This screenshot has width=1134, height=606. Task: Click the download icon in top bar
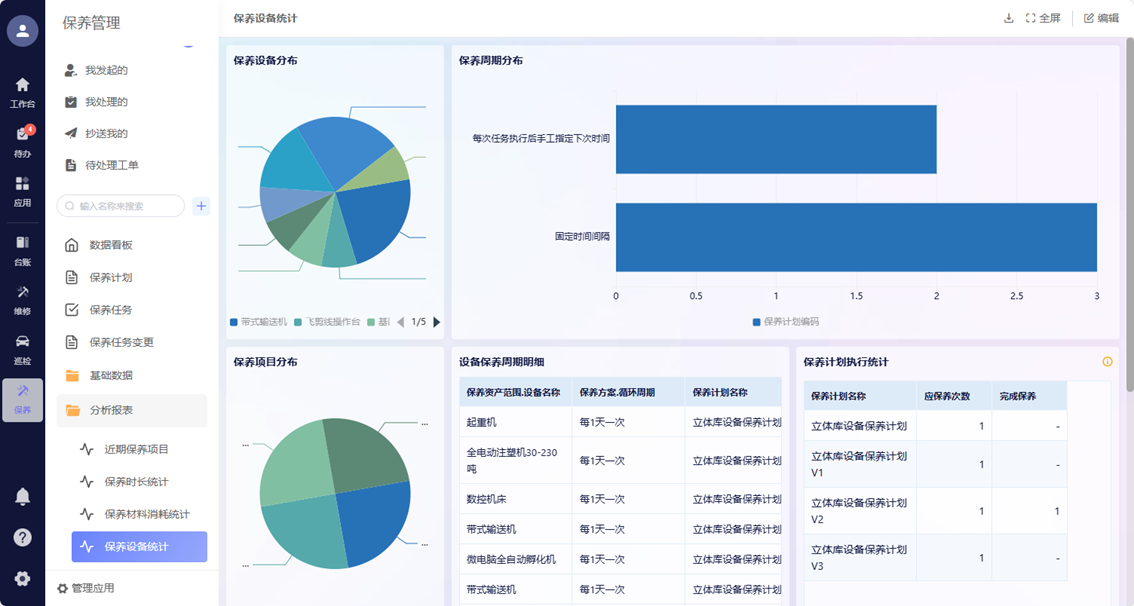click(x=1008, y=18)
